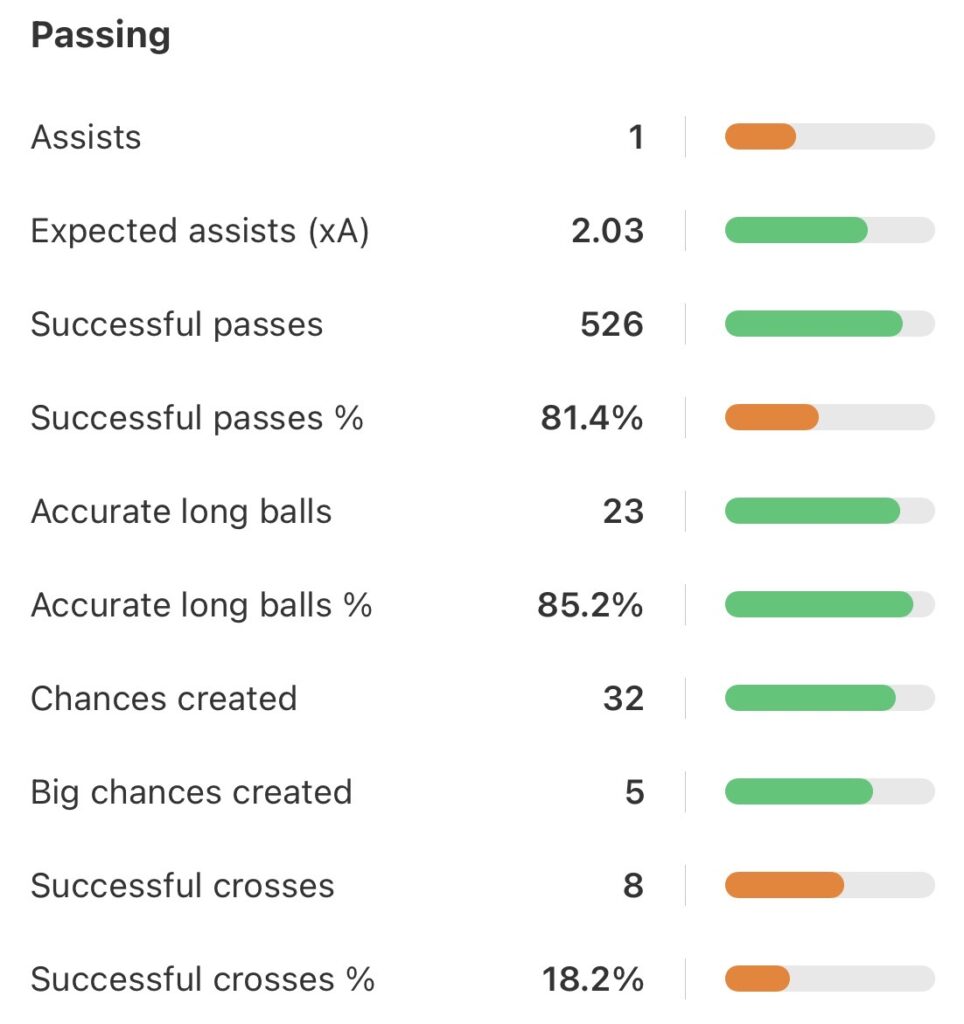Click the Accurate long balls bar
The height and width of the screenshot is (1024, 964).
[812, 512]
